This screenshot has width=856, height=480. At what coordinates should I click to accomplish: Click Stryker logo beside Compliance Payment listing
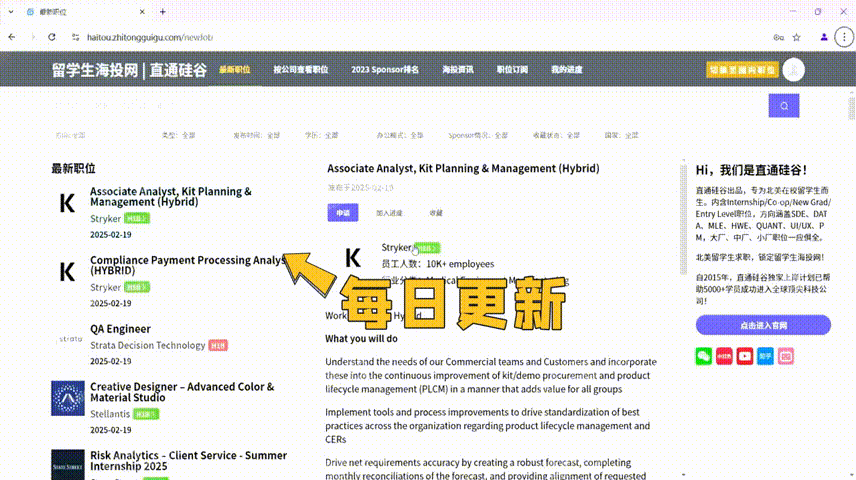67,271
